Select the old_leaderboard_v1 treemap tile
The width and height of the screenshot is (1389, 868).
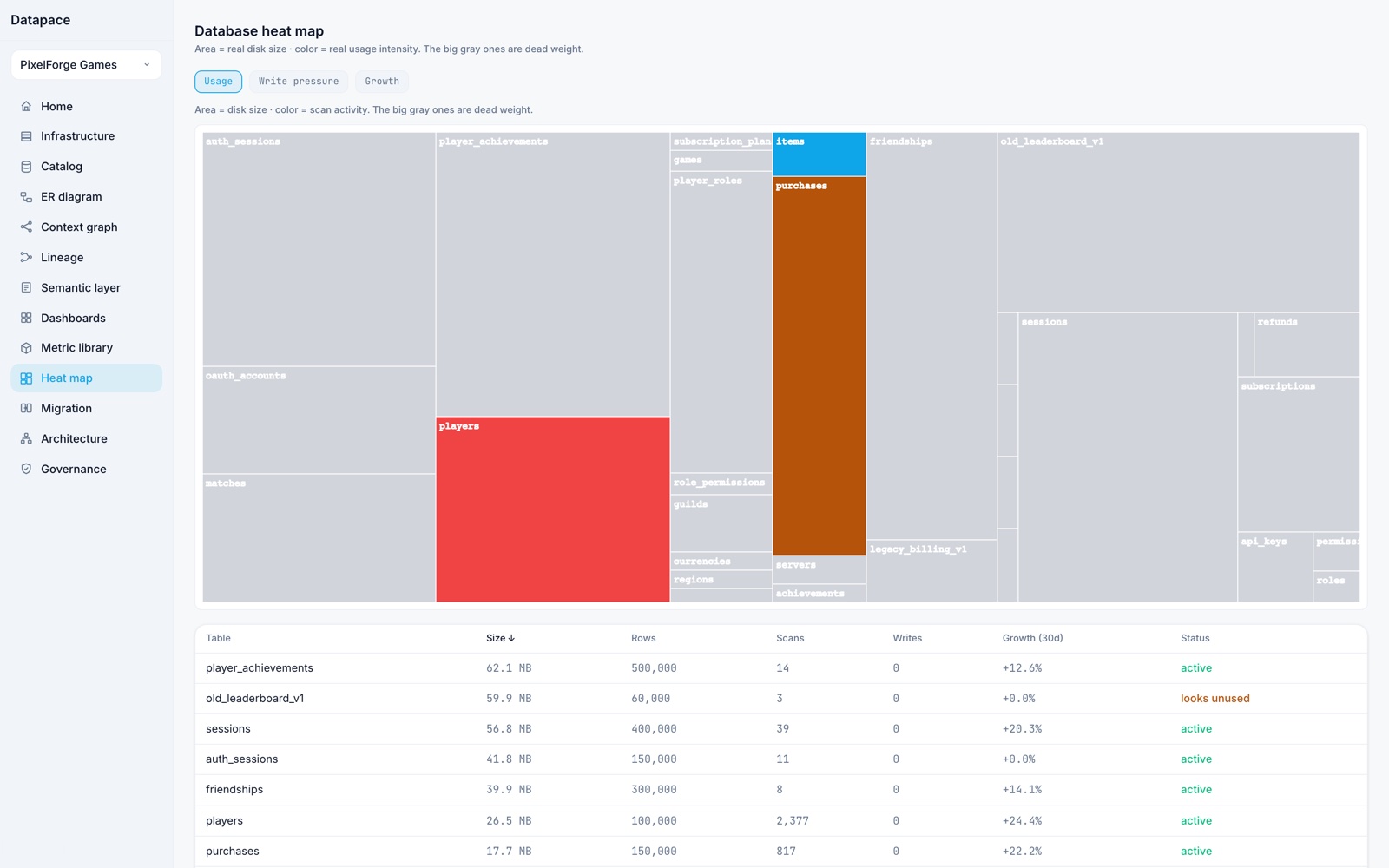pyautogui.click(x=1178, y=222)
